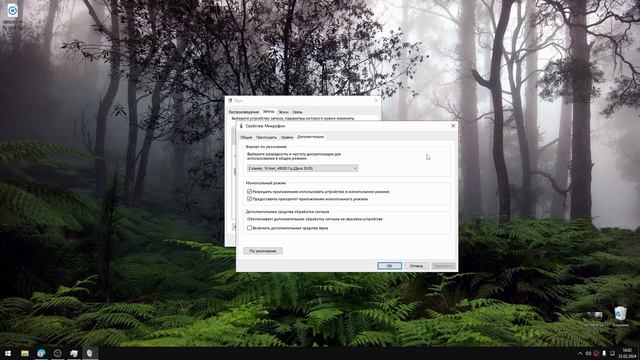Open the Recycle Bin (Корзина) desktop icon
The image size is (640, 360).
tap(620, 317)
